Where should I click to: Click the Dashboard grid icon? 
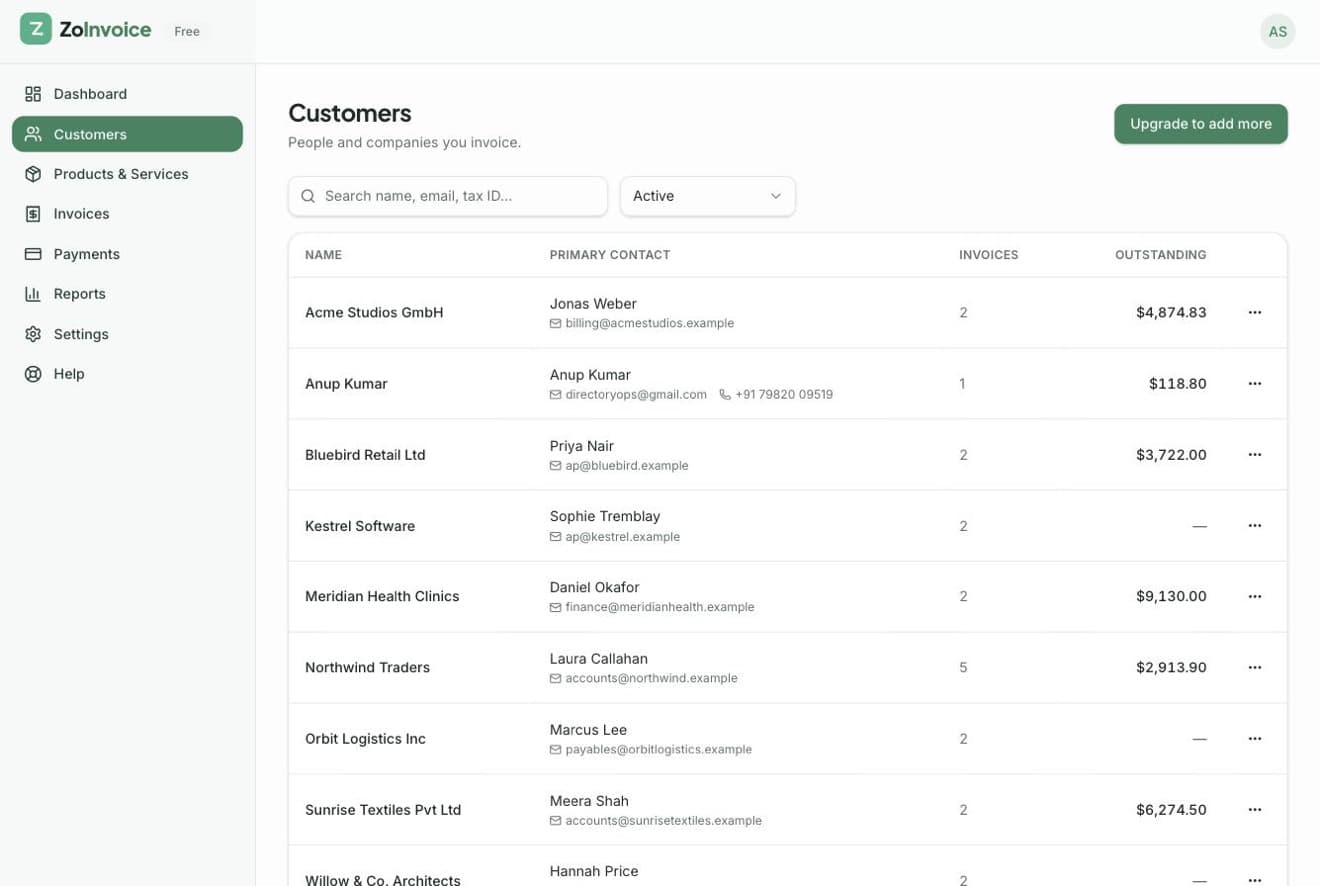coord(33,94)
